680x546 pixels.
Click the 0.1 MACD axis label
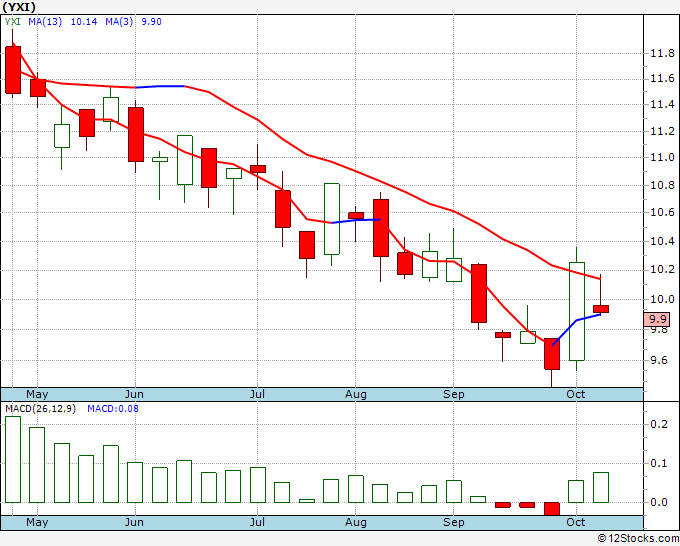point(659,463)
